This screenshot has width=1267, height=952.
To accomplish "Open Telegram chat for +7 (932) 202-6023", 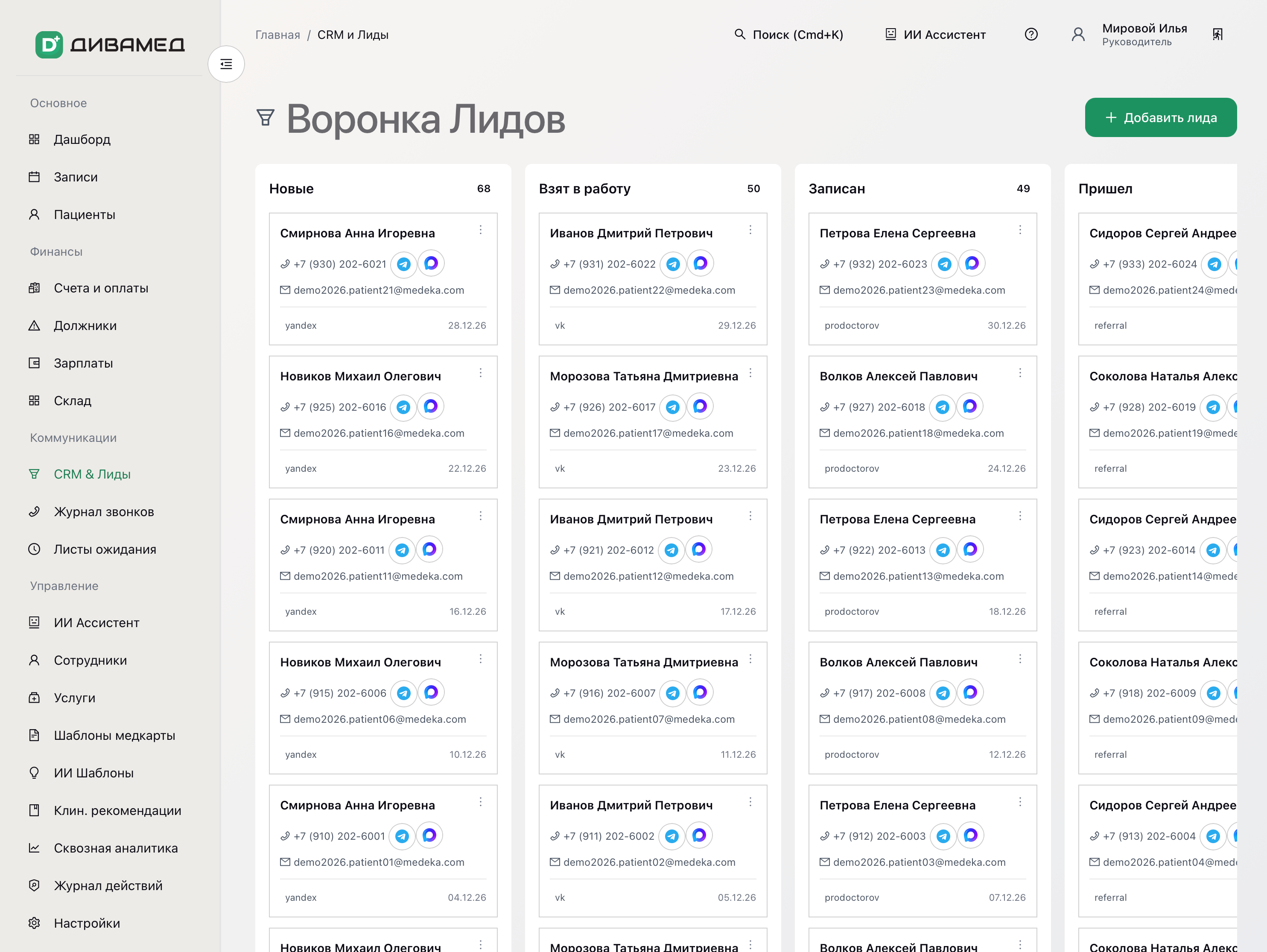I will pos(945,264).
